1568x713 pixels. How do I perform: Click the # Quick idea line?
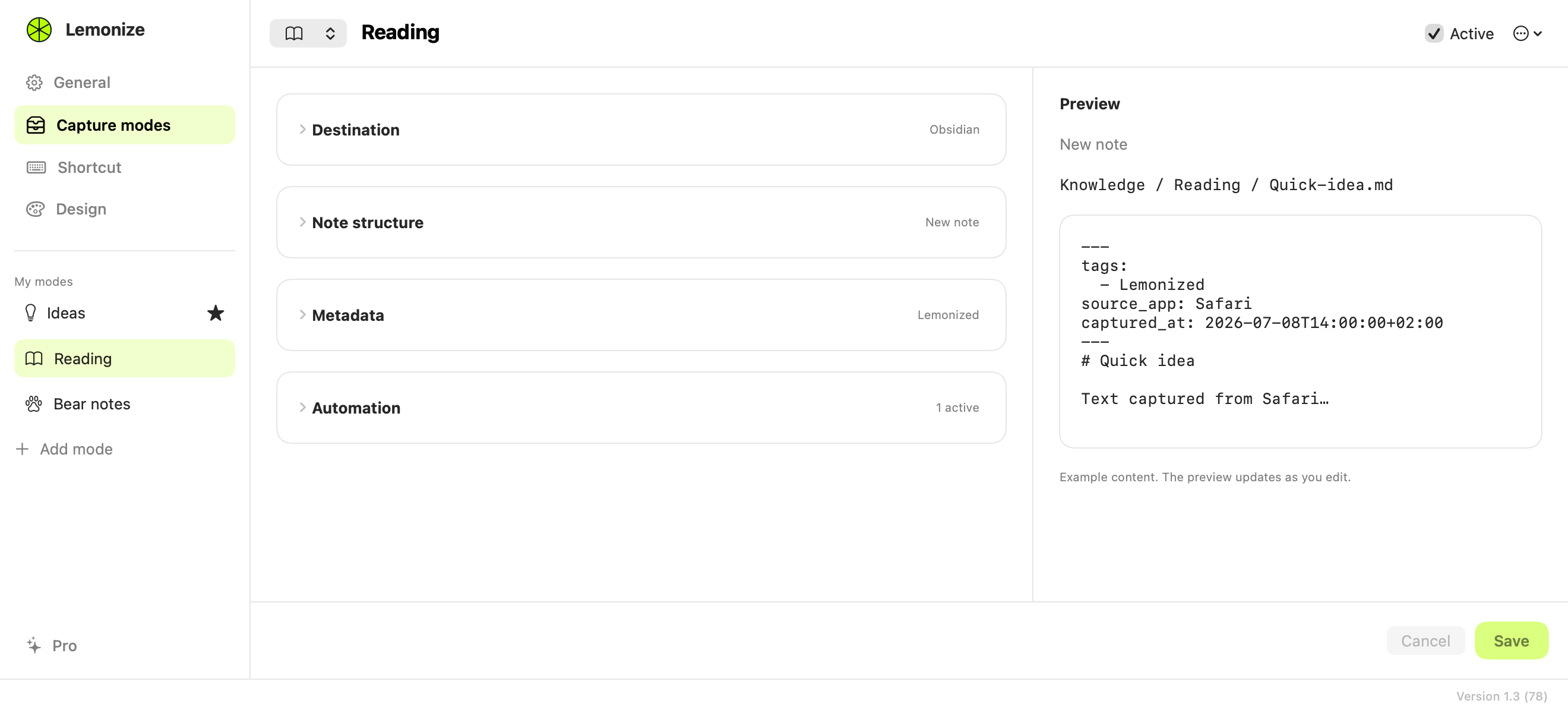pyautogui.click(x=1137, y=361)
